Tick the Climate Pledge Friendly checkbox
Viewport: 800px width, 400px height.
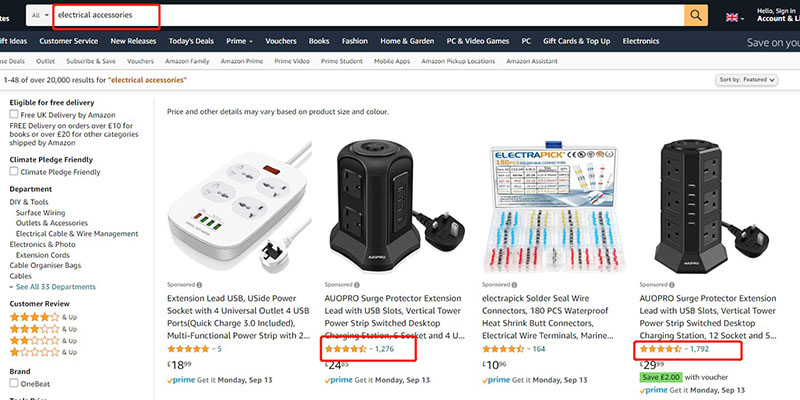(14, 171)
